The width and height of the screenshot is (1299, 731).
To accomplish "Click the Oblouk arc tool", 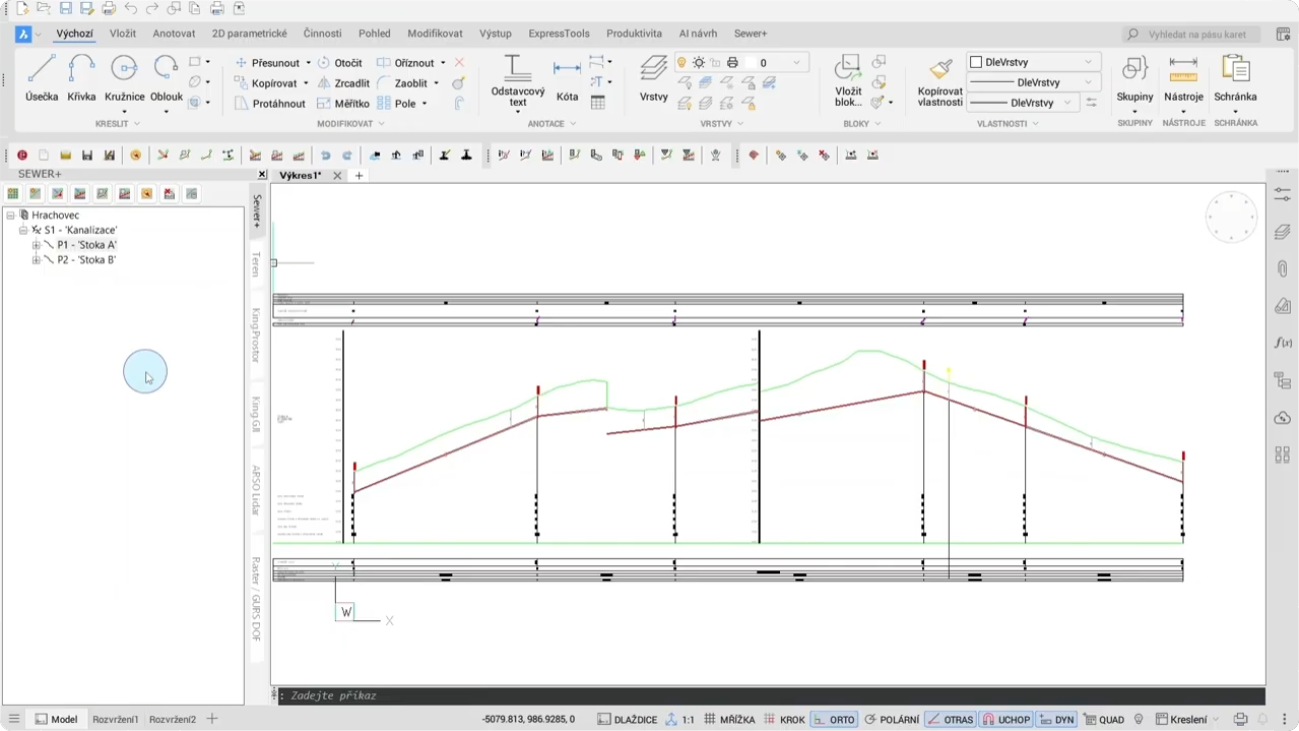I will [x=166, y=77].
